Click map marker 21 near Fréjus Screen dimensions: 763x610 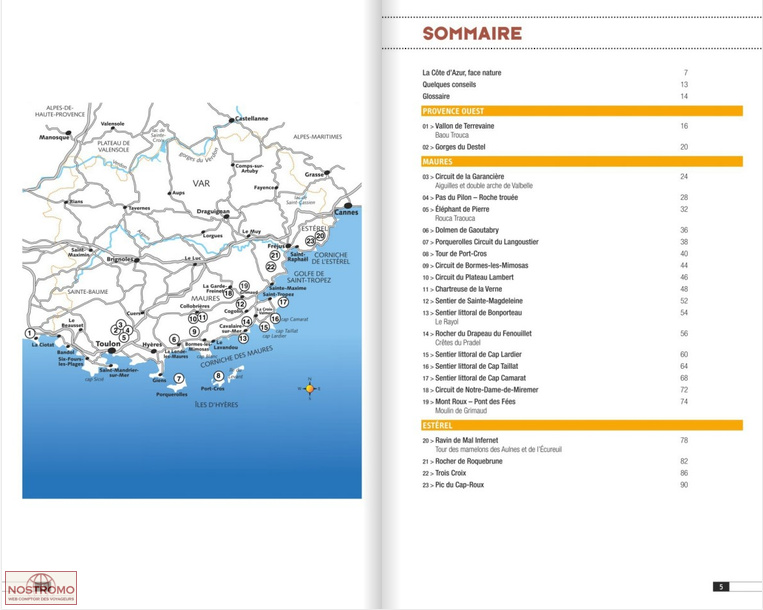click(x=275, y=255)
